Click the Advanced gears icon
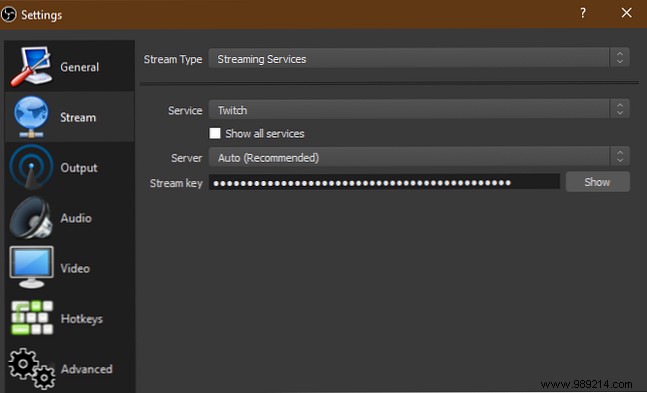The image size is (647, 393). [32, 368]
